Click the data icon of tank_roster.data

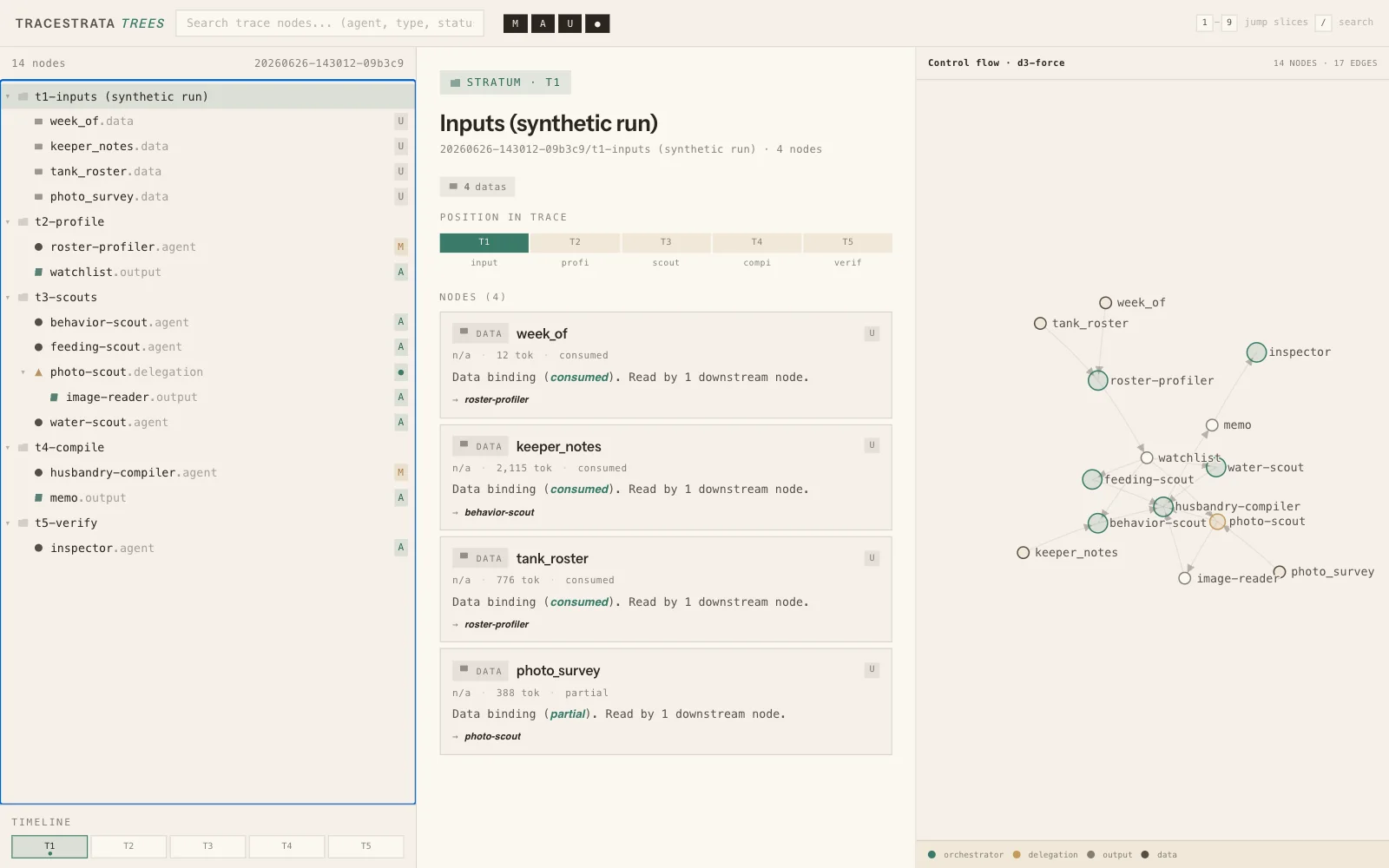pos(38,171)
